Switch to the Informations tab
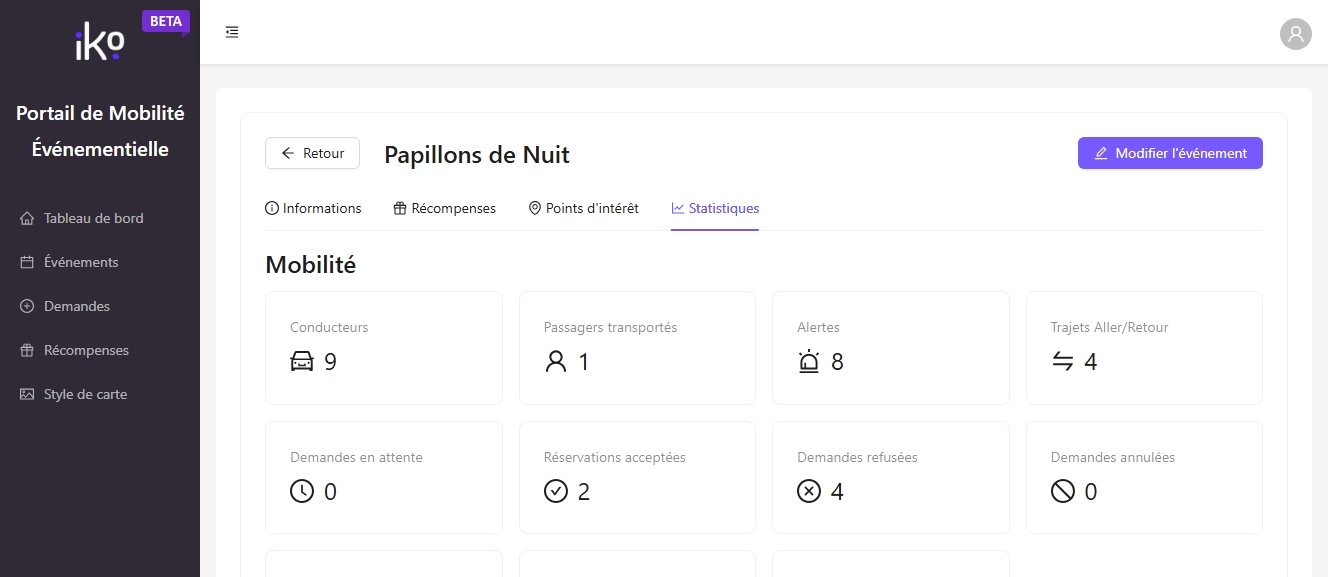 (x=313, y=208)
